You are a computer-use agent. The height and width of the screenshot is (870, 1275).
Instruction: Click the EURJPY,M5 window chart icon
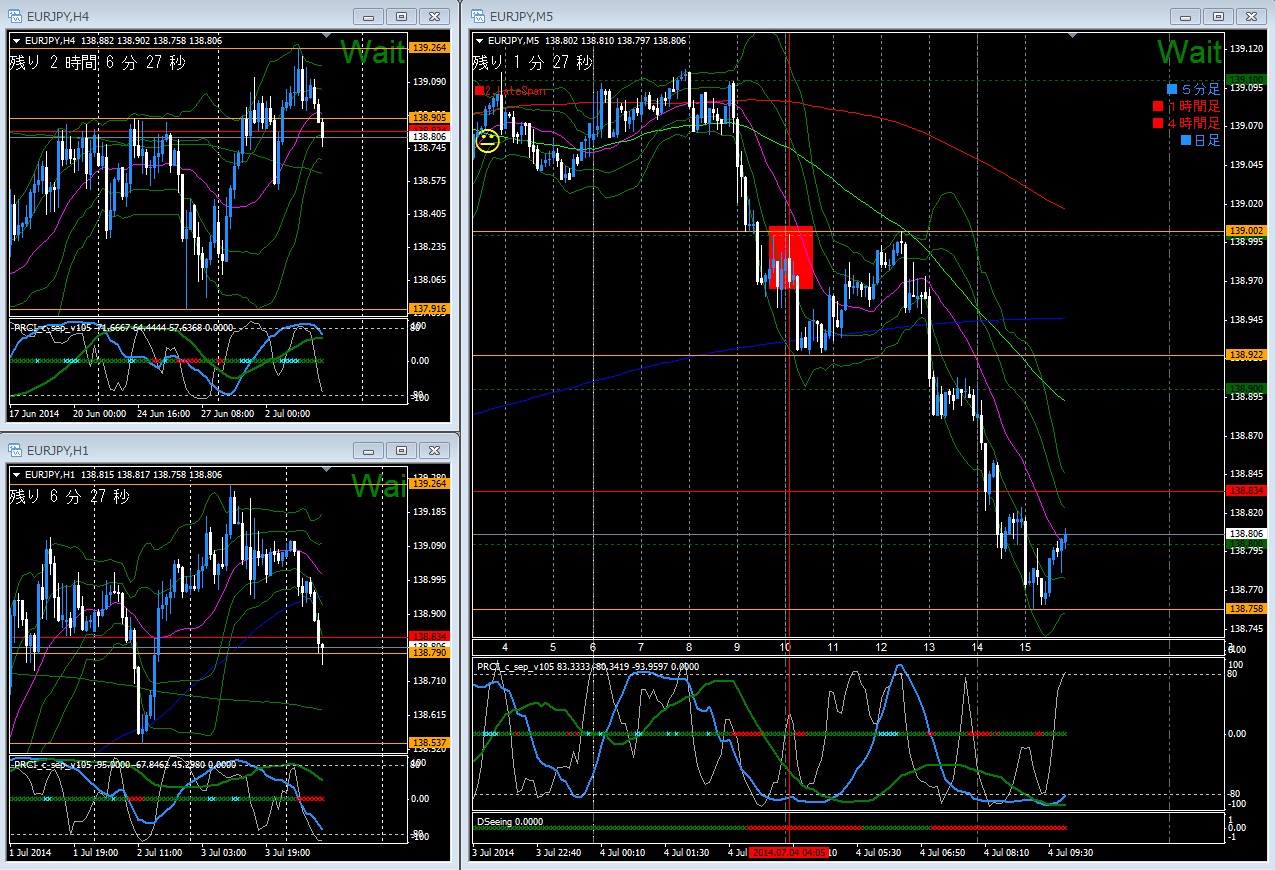click(479, 16)
